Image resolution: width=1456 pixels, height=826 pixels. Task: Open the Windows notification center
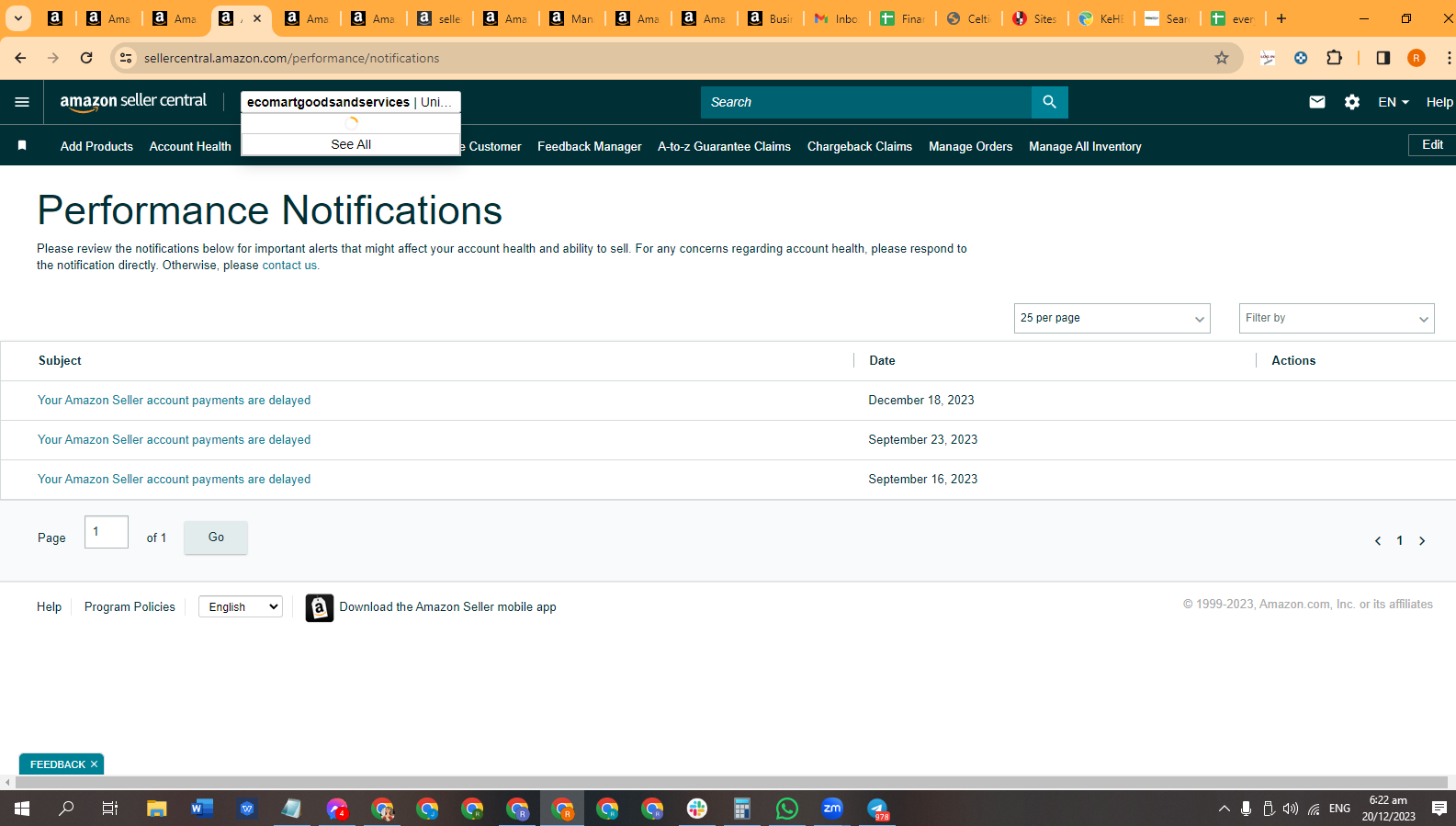[x=1439, y=809]
